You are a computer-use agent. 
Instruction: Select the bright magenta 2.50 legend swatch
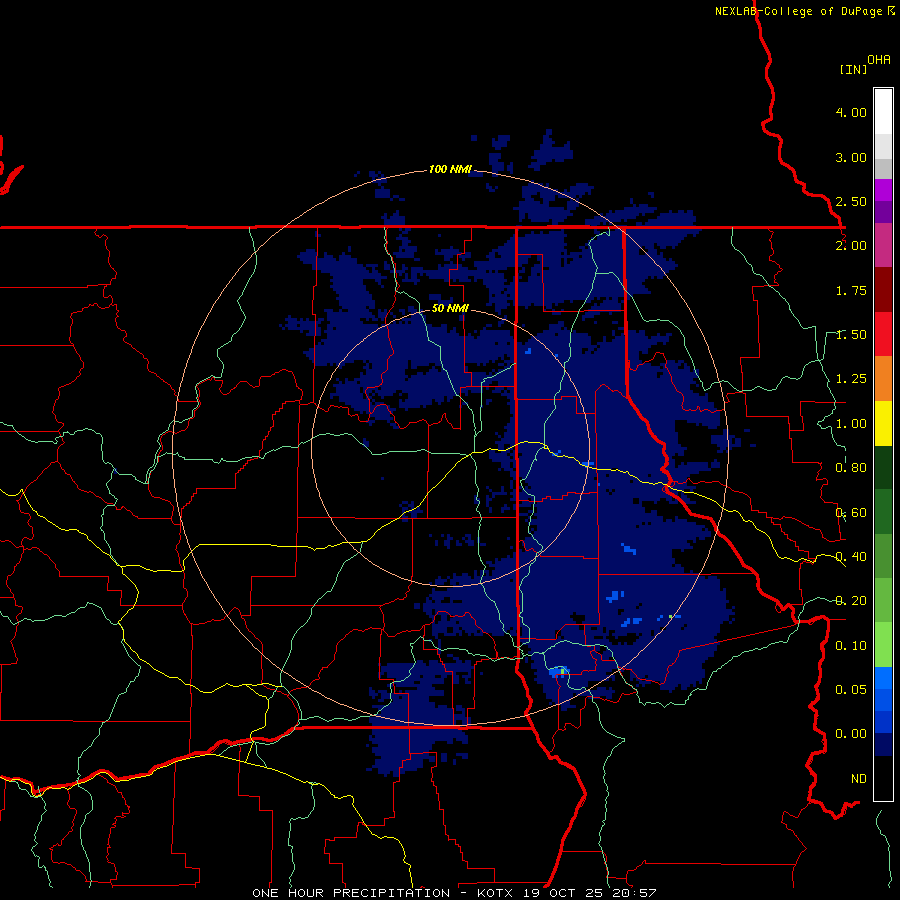(x=883, y=190)
